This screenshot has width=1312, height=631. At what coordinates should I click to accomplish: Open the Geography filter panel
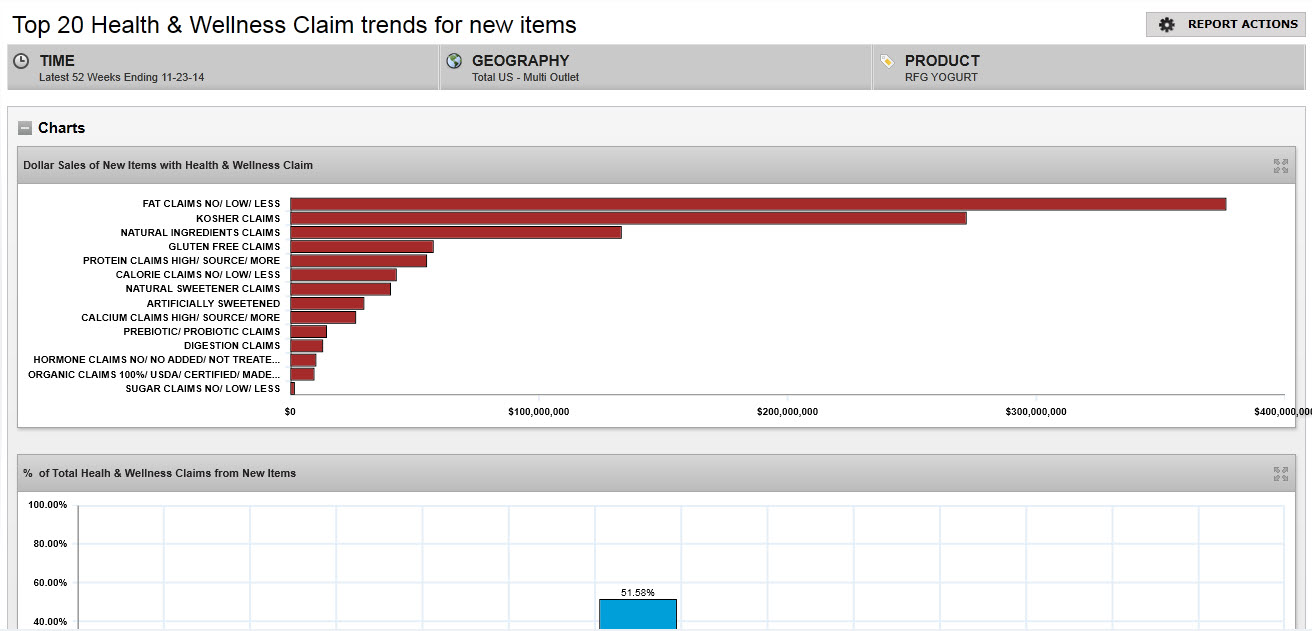pos(655,68)
